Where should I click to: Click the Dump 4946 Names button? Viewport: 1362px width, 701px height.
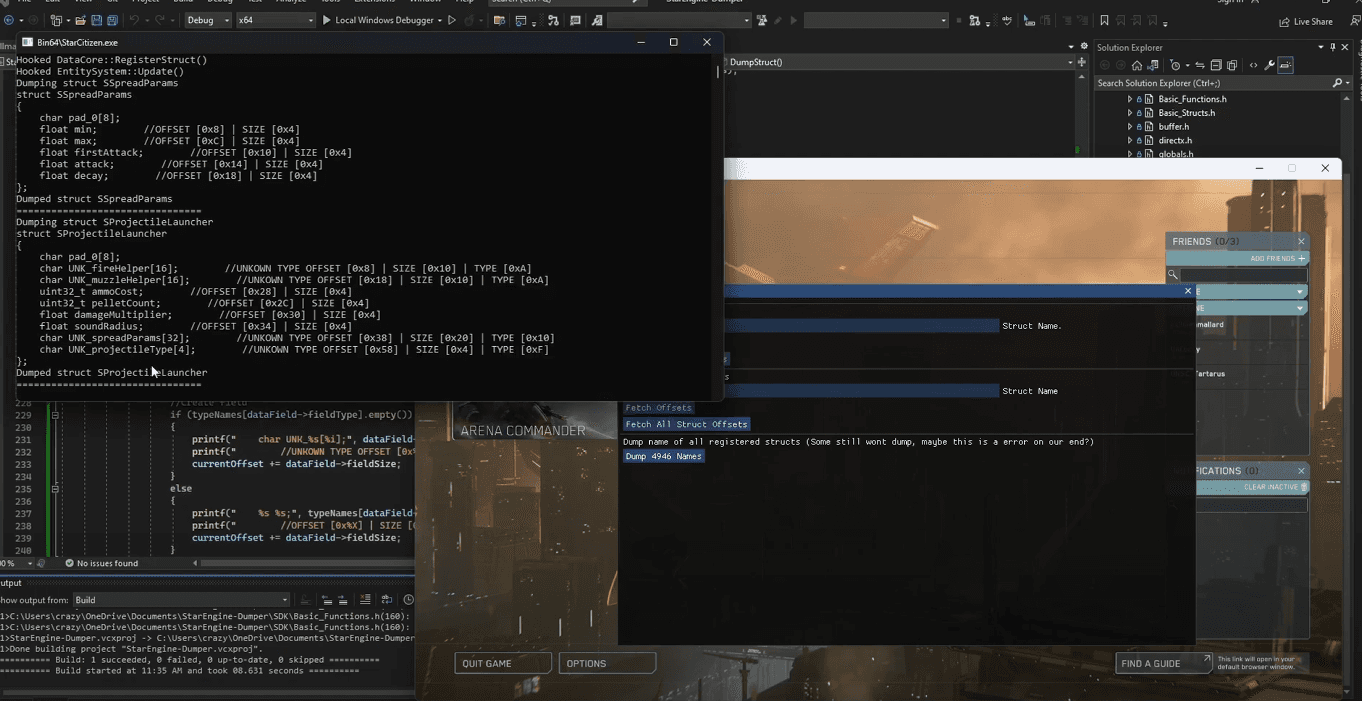pyautogui.click(x=664, y=457)
